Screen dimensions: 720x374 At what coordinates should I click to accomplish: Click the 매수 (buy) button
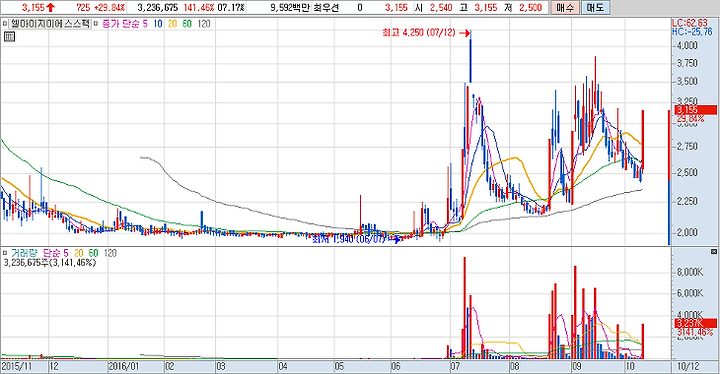565,7
